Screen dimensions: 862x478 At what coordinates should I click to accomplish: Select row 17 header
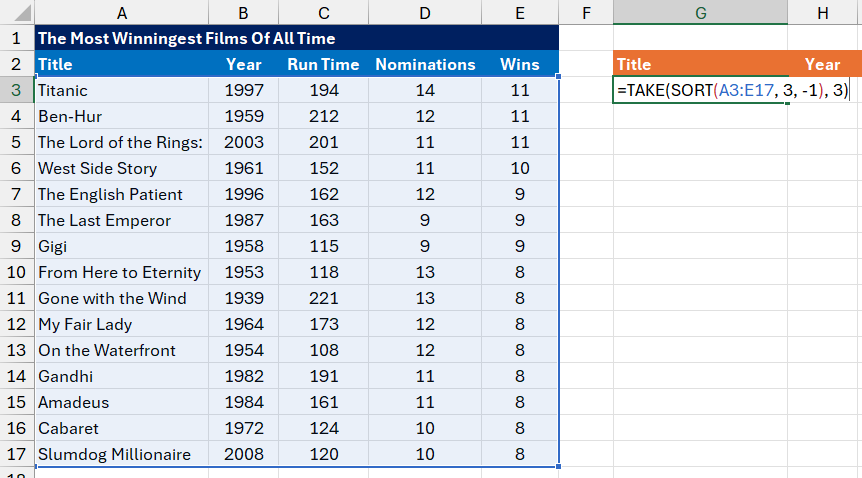pos(17,454)
